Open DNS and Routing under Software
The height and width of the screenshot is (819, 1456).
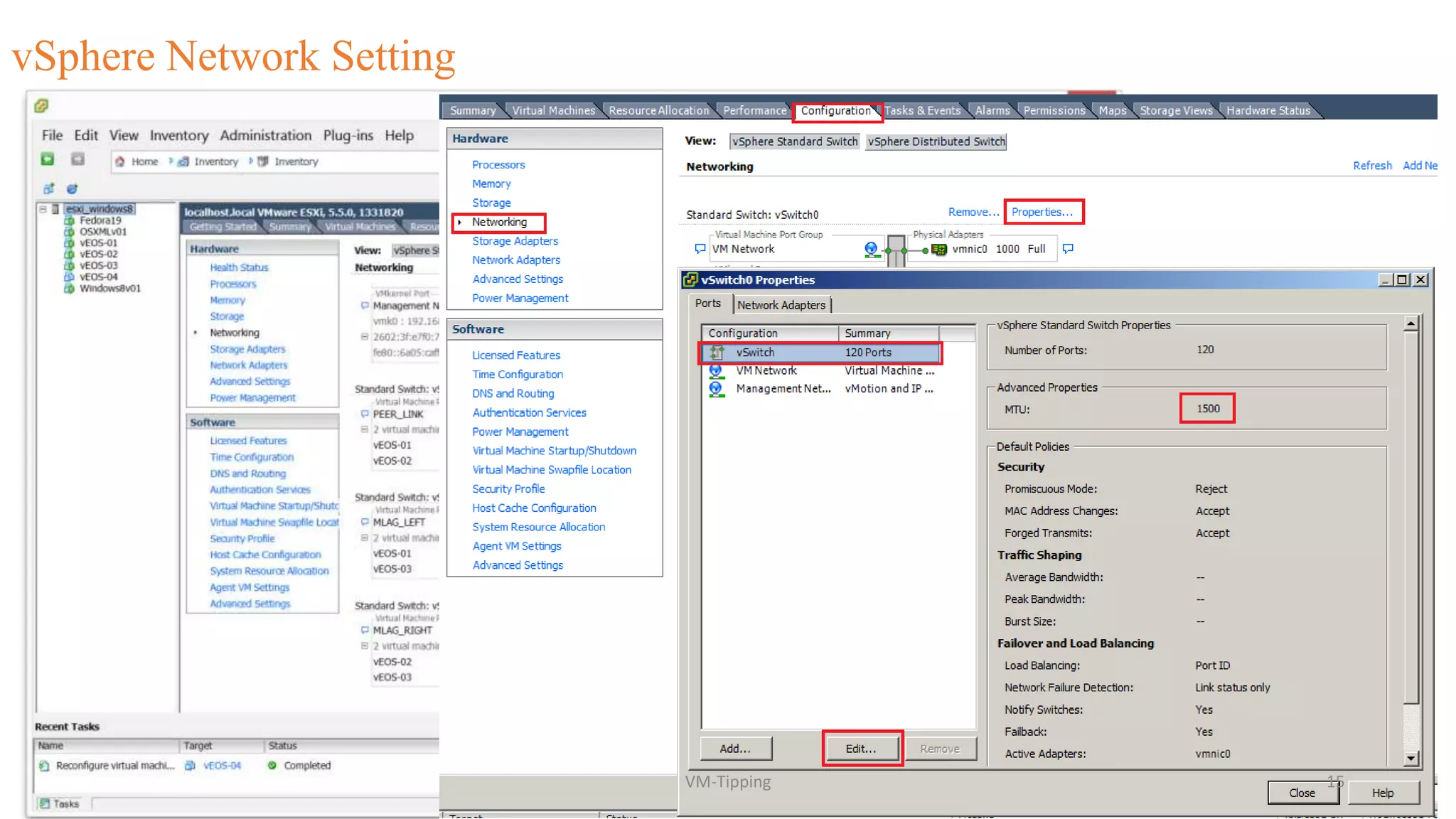[x=513, y=393]
